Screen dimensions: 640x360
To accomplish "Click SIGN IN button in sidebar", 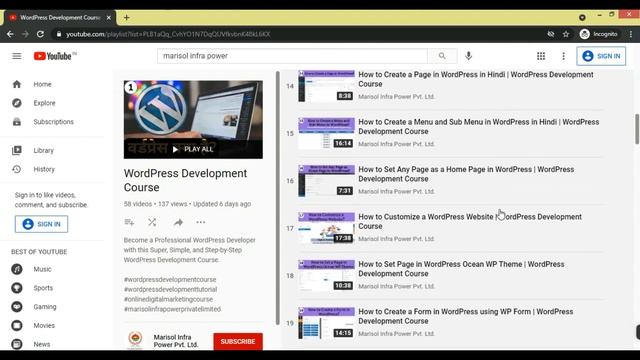I will (x=41, y=224).
